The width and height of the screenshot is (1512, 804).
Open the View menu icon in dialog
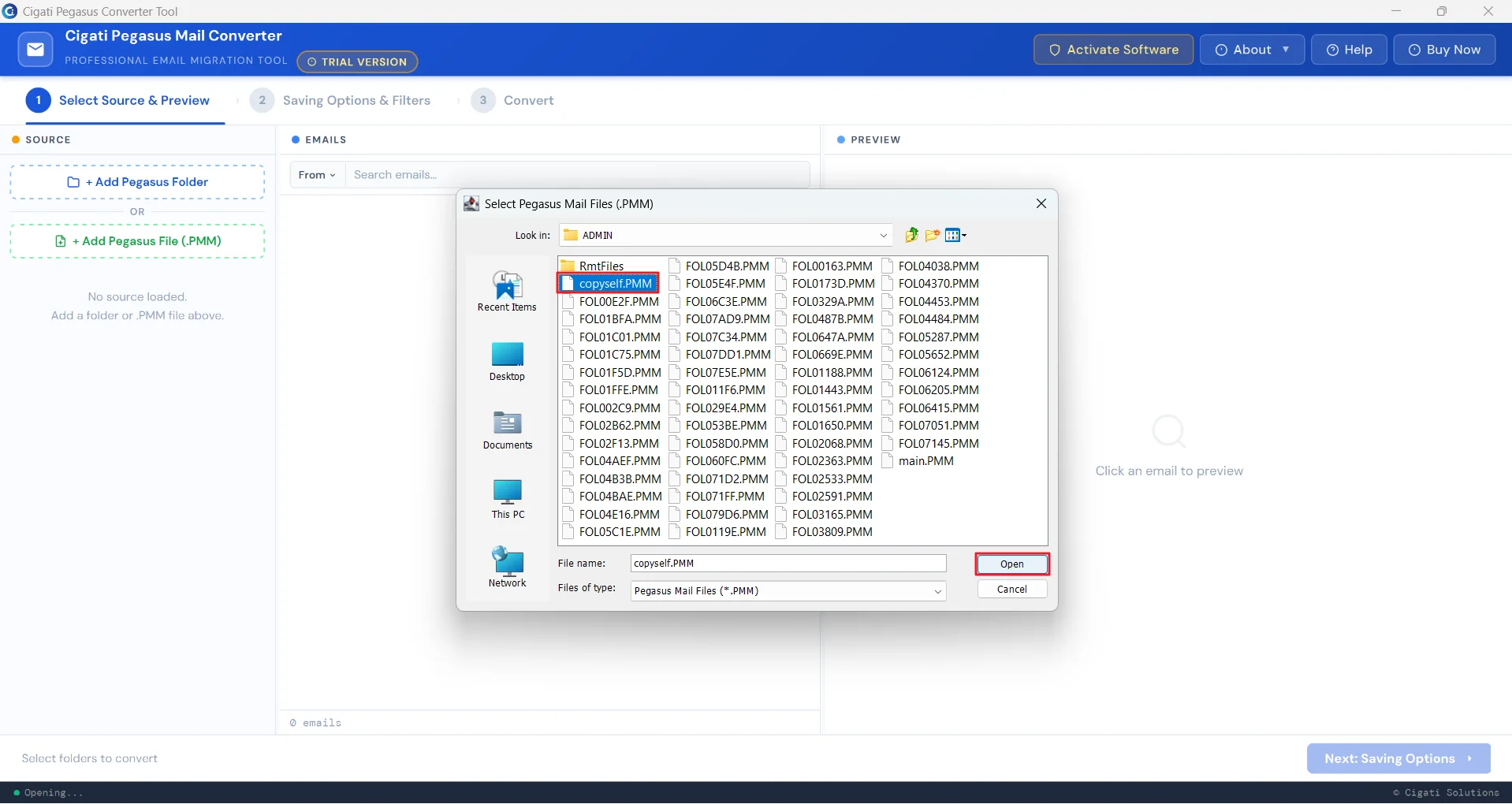(955, 235)
